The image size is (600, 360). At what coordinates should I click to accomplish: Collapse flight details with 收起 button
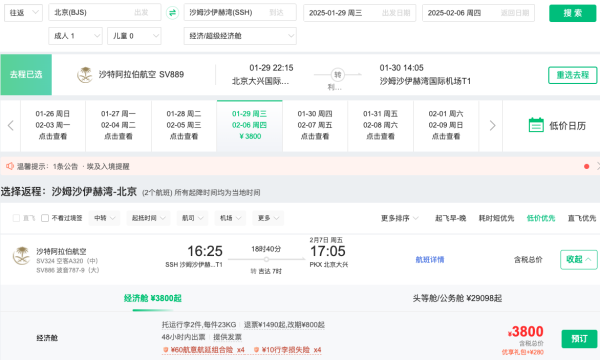pyautogui.click(x=578, y=259)
